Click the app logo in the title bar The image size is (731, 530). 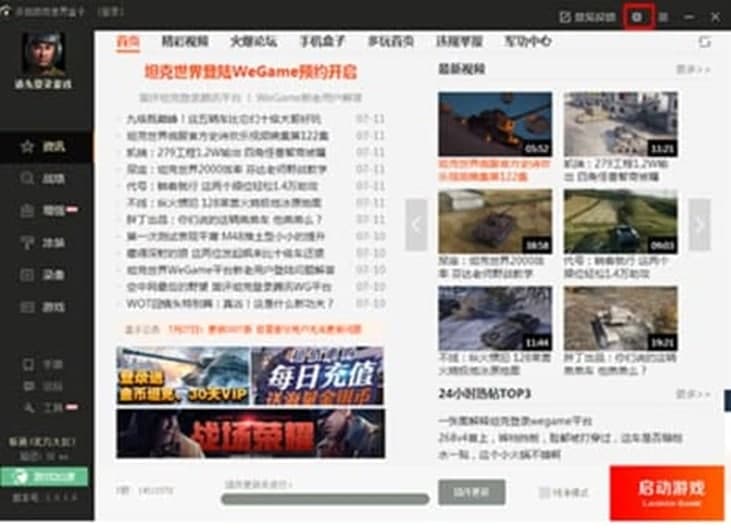[6, 11]
